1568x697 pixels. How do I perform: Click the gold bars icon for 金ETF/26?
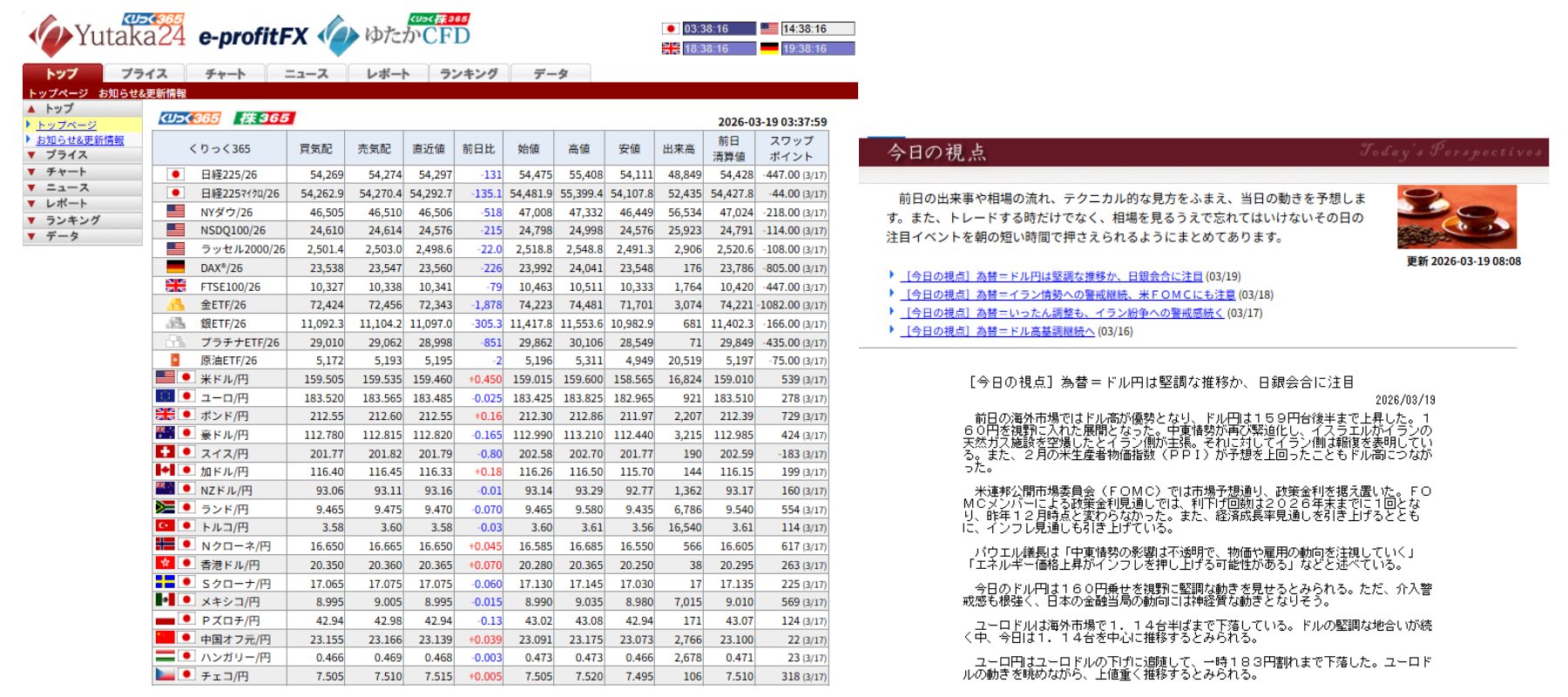point(175,305)
